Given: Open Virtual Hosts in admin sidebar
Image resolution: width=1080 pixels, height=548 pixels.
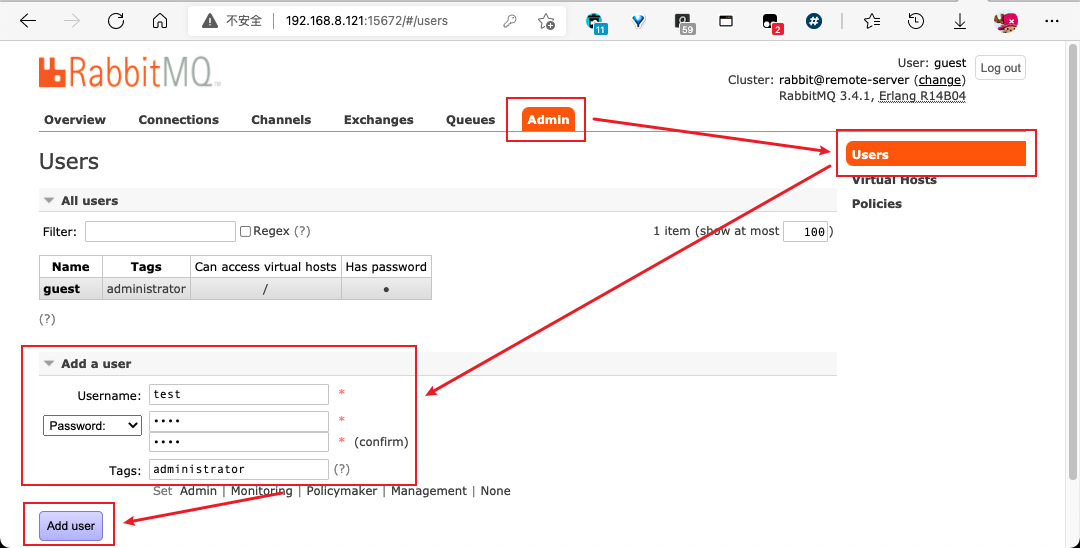Looking at the screenshot, I should pyautogui.click(x=894, y=180).
